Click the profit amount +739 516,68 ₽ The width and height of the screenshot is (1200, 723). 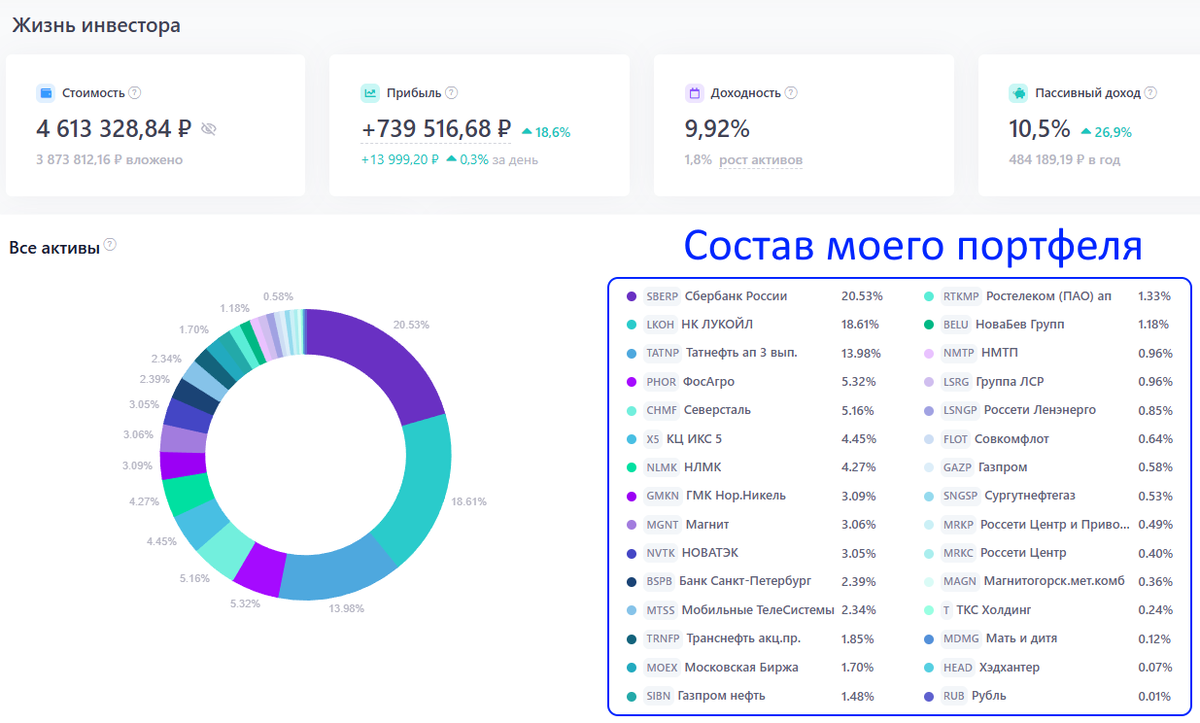click(x=436, y=129)
